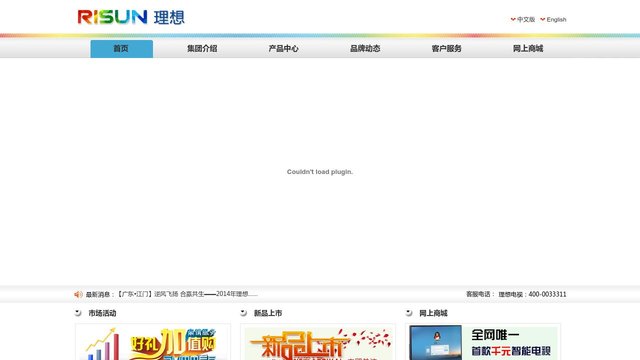Image resolution: width=640 pixels, height=360 pixels.
Task: Click the RISUN 理想 logo
Action: coord(131,17)
